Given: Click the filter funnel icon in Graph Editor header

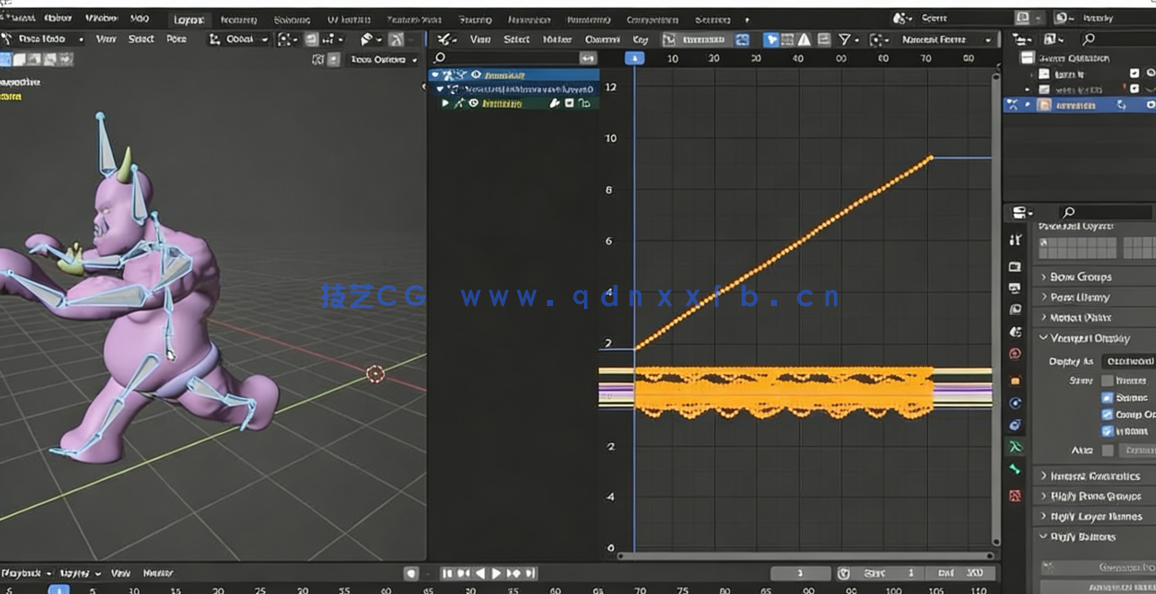Looking at the screenshot, I should tap(845, 39).
